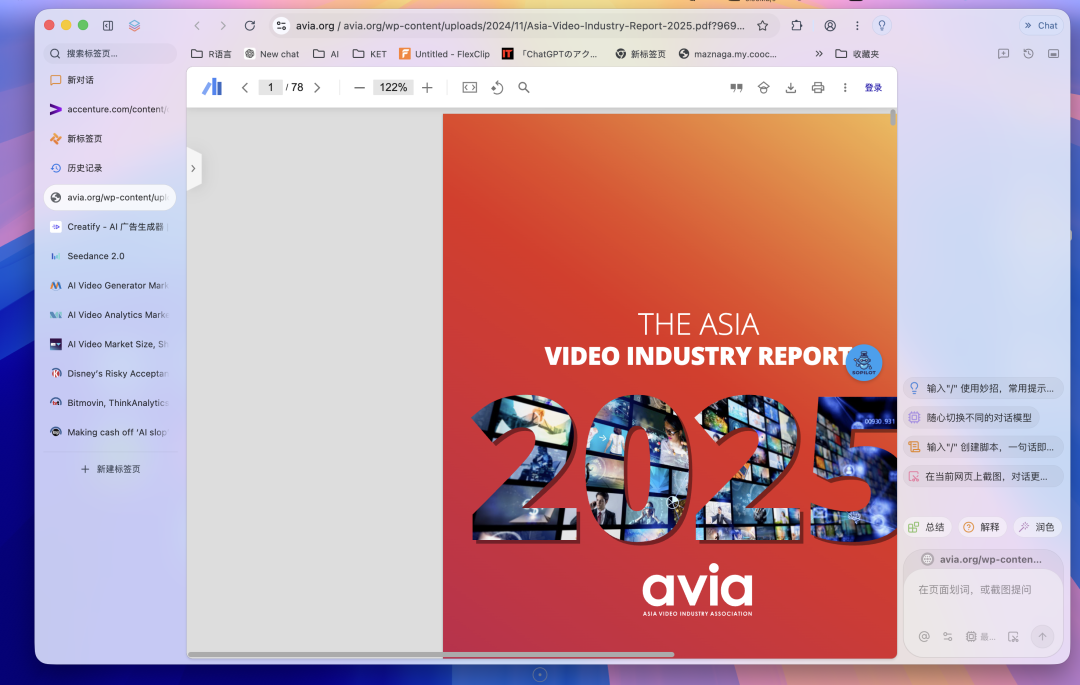Toggle the browser sidebar panel icon
This screenshot has height=685, width=1080.
click(x=108, y=25)
